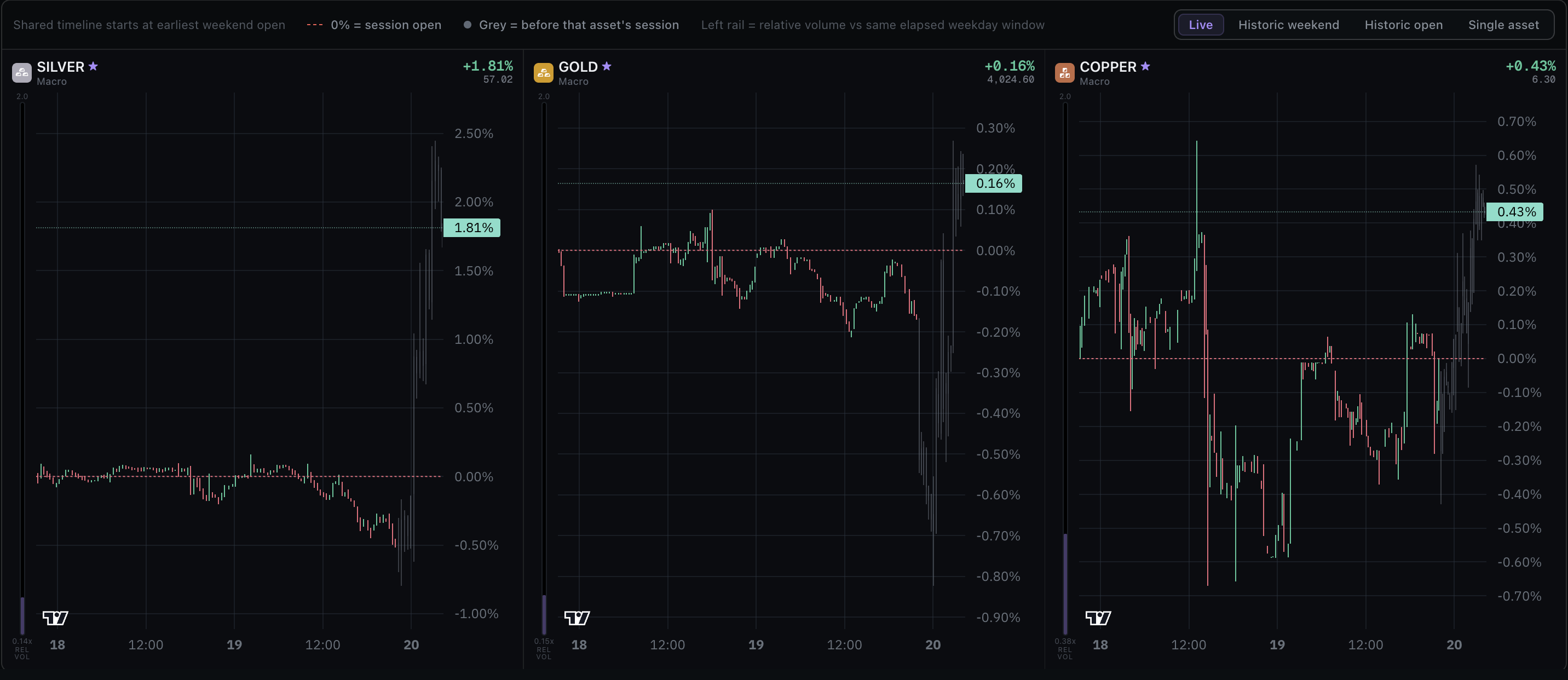Open TradingView logo on Silver chart

pyautogui.click(x=55, y=618)
